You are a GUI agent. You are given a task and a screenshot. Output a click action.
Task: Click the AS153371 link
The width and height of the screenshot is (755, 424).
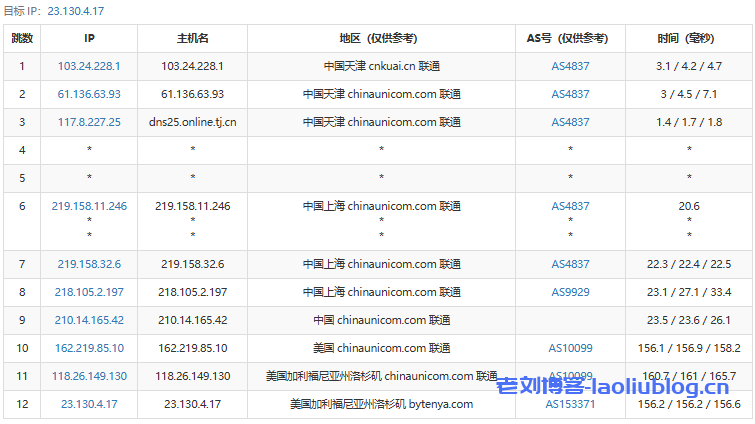tap(570, 404)
